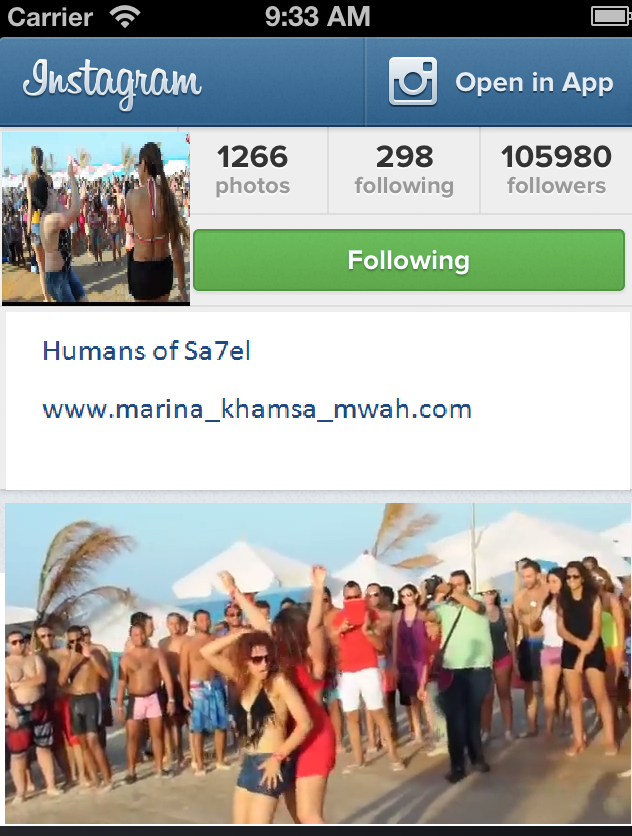Tap the camera icon beside Open in App
632x836 pixels.
click(413, 81)
